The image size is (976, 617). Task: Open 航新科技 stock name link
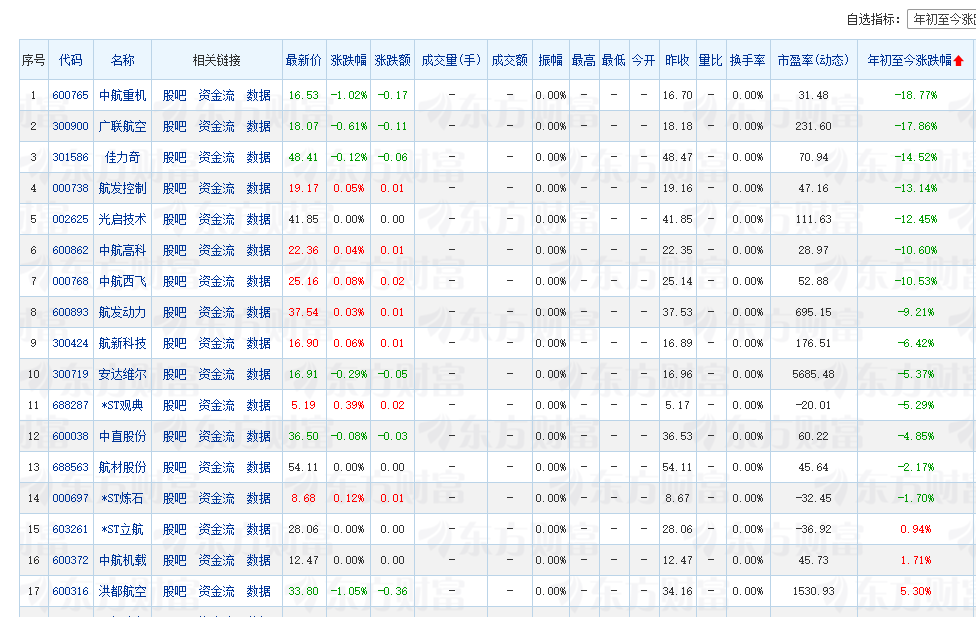click(123, 343)
